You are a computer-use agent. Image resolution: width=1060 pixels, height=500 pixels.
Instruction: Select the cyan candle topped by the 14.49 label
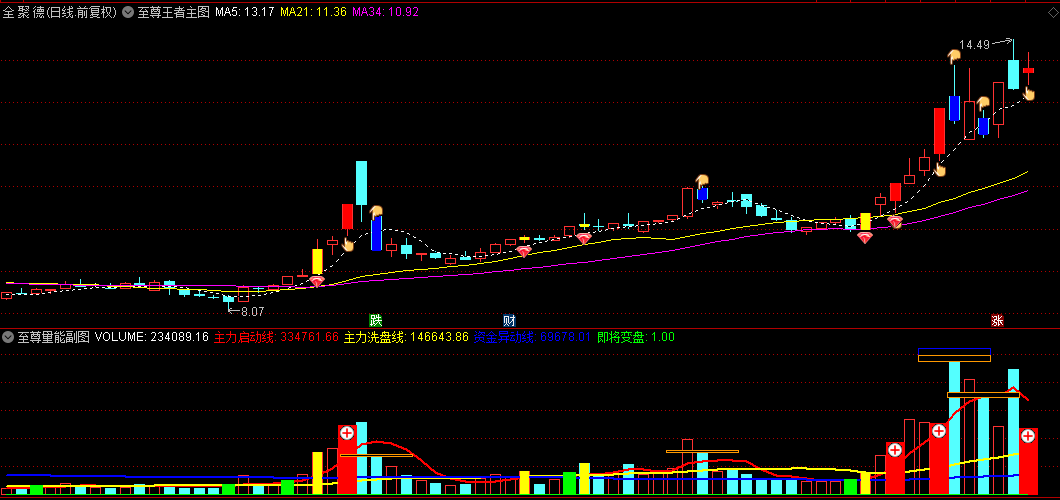(1013, 74)
